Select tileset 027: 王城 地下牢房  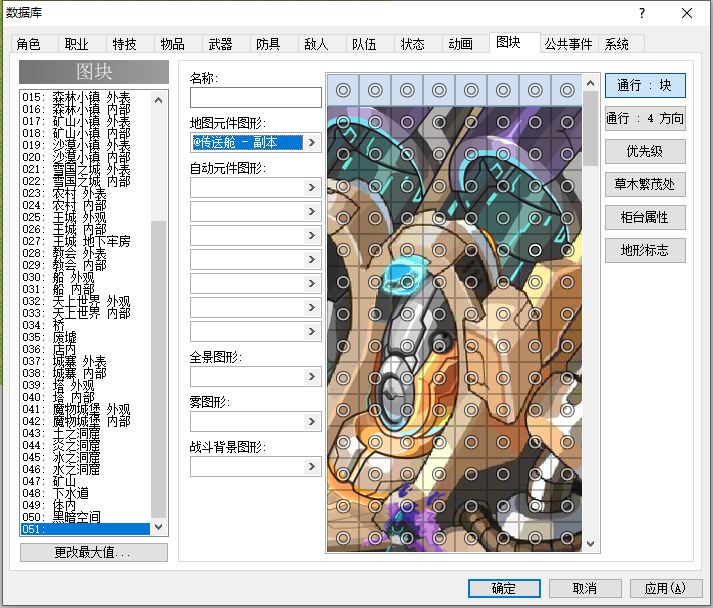click(85, 241)
